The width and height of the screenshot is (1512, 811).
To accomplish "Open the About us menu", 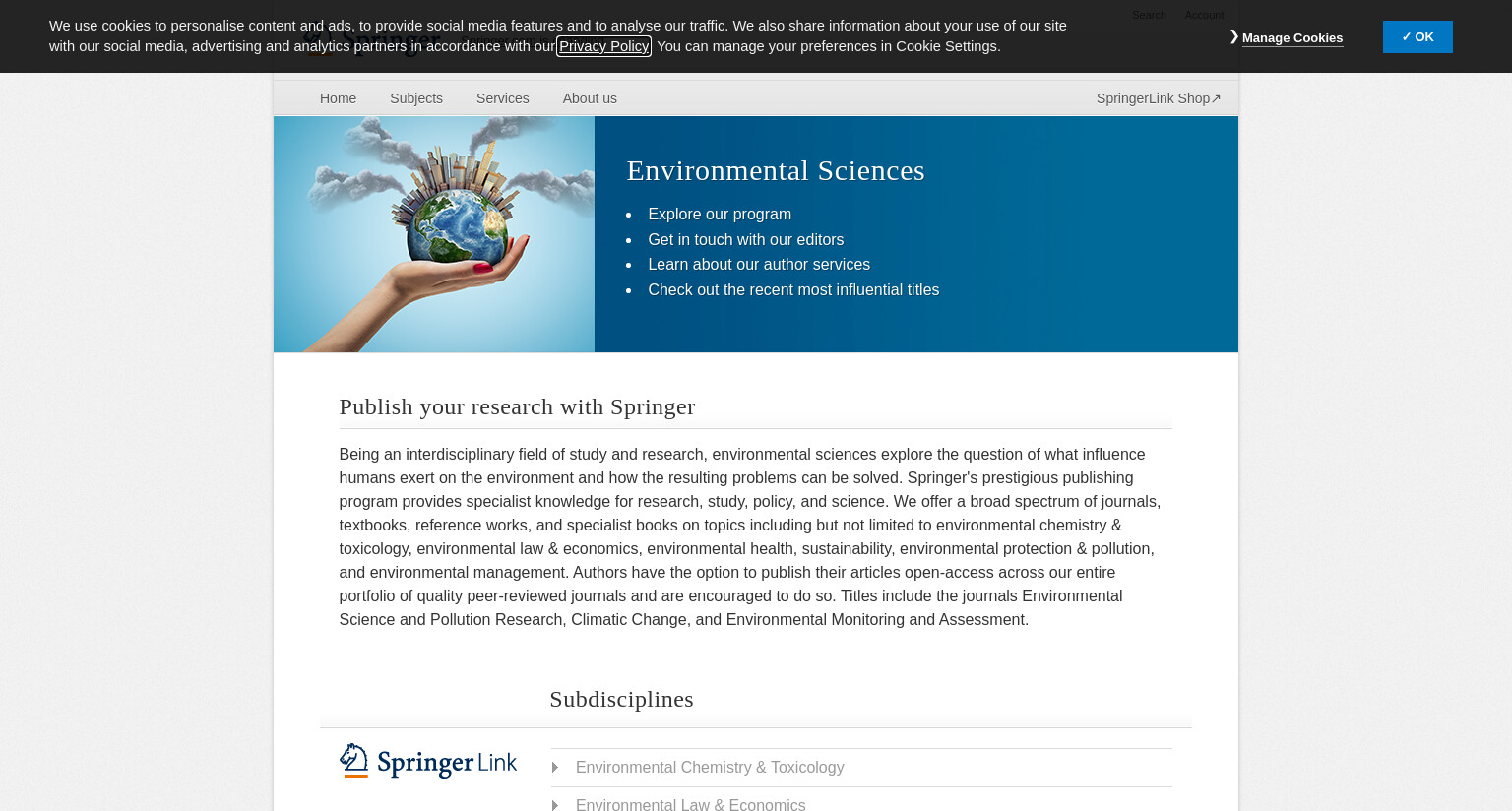I will (x=590, y=98).
